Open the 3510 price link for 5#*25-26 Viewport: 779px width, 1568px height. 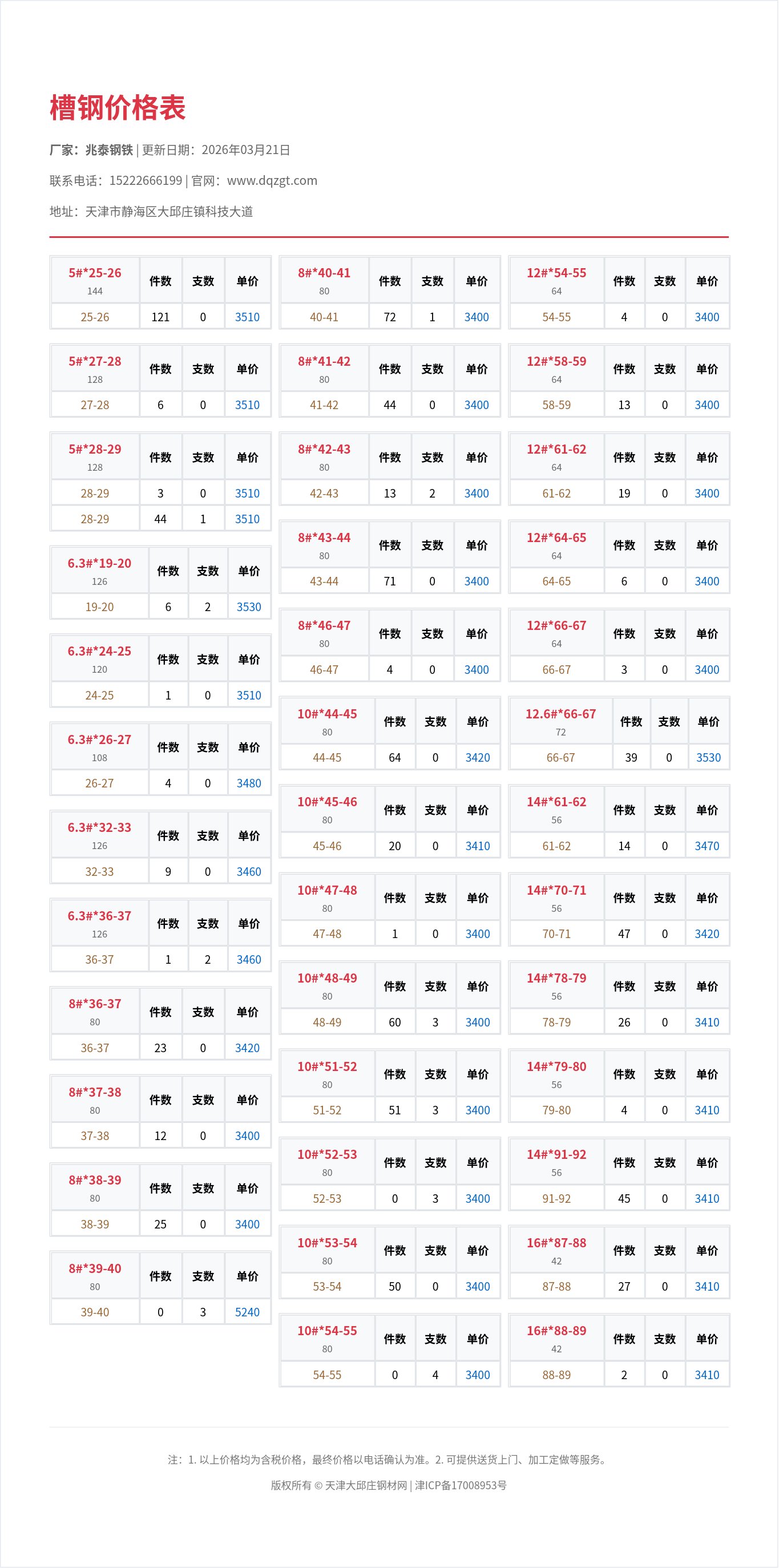[247, 317]
